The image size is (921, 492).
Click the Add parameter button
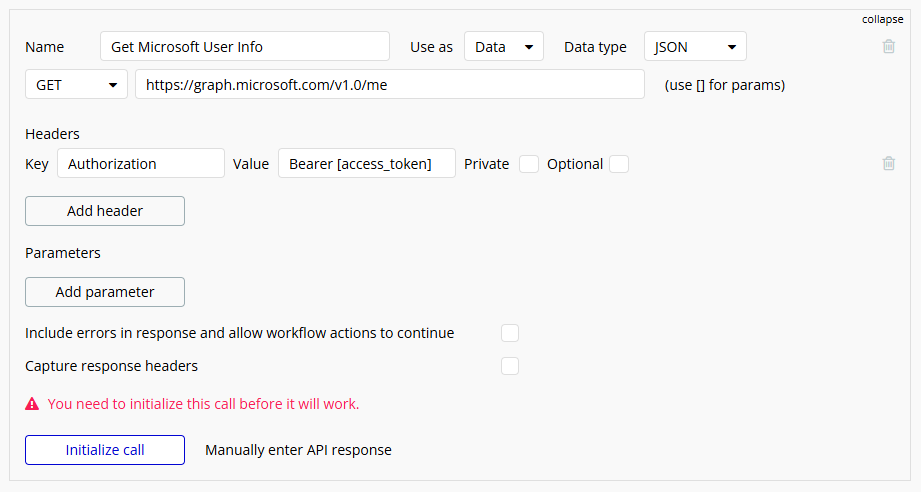click(105, 292)
